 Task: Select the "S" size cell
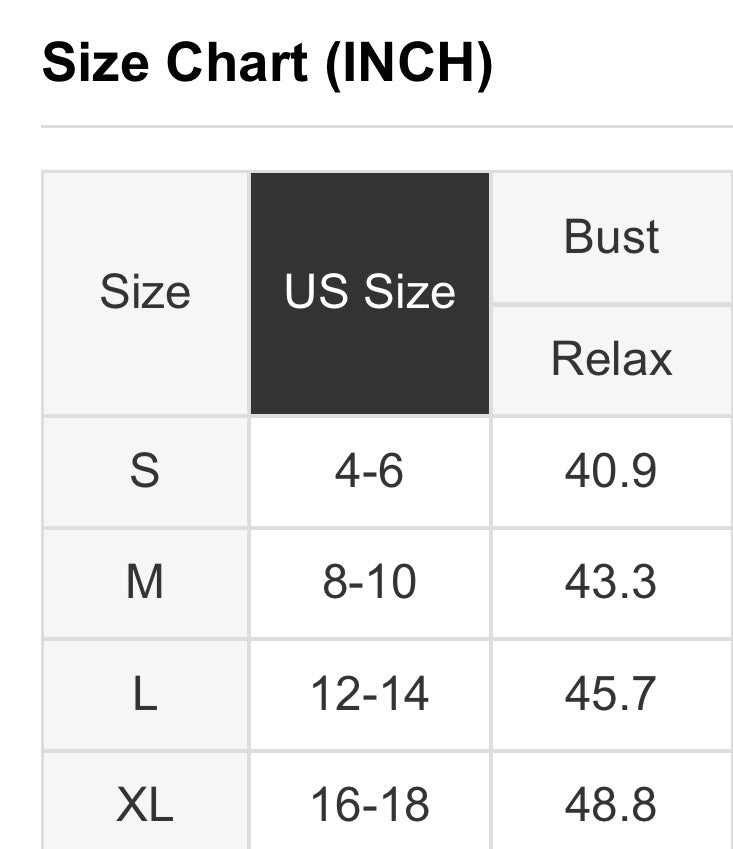point(145,471)
